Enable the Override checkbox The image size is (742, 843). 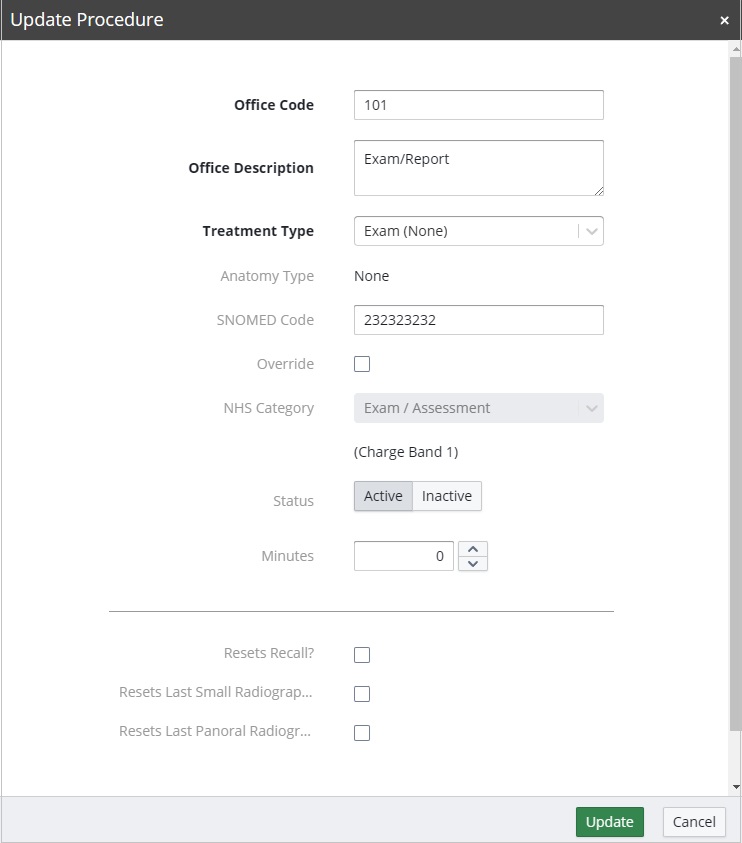pos(362,364)
